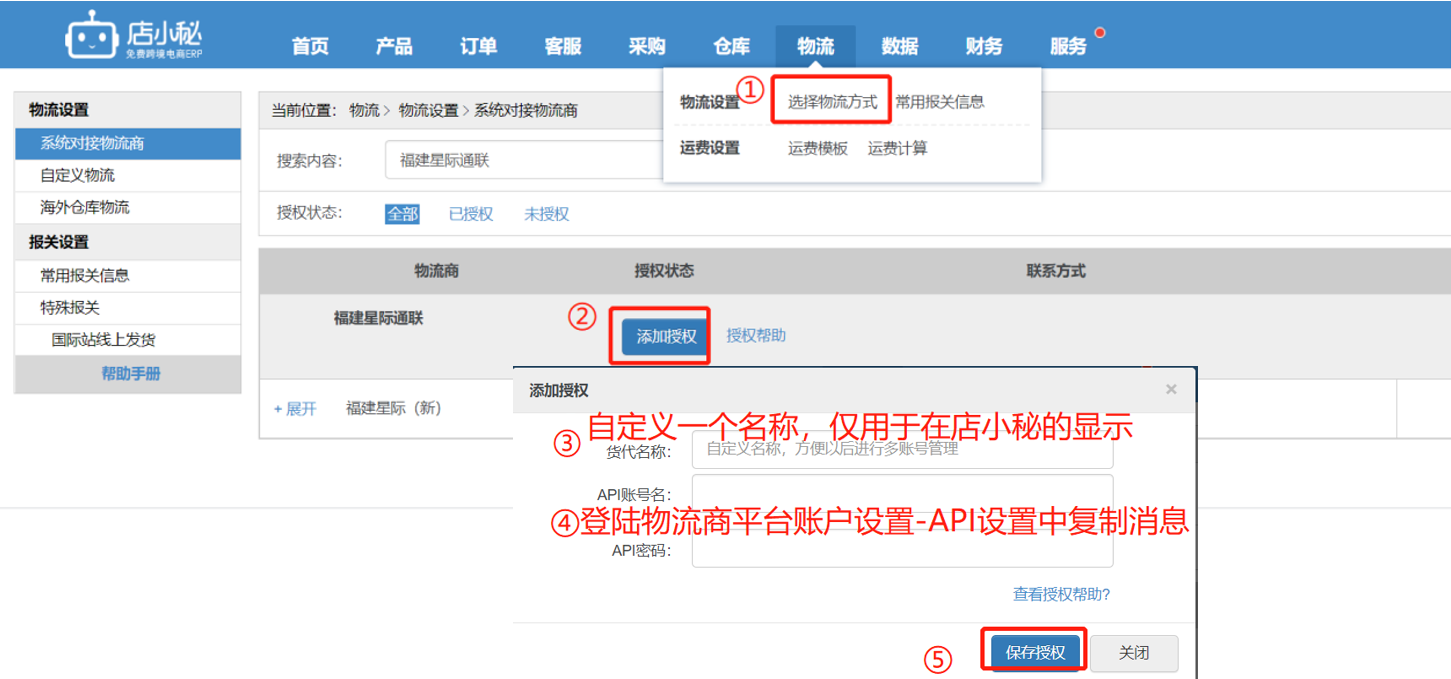Open the 授权帮助 link

pos(756,336)
